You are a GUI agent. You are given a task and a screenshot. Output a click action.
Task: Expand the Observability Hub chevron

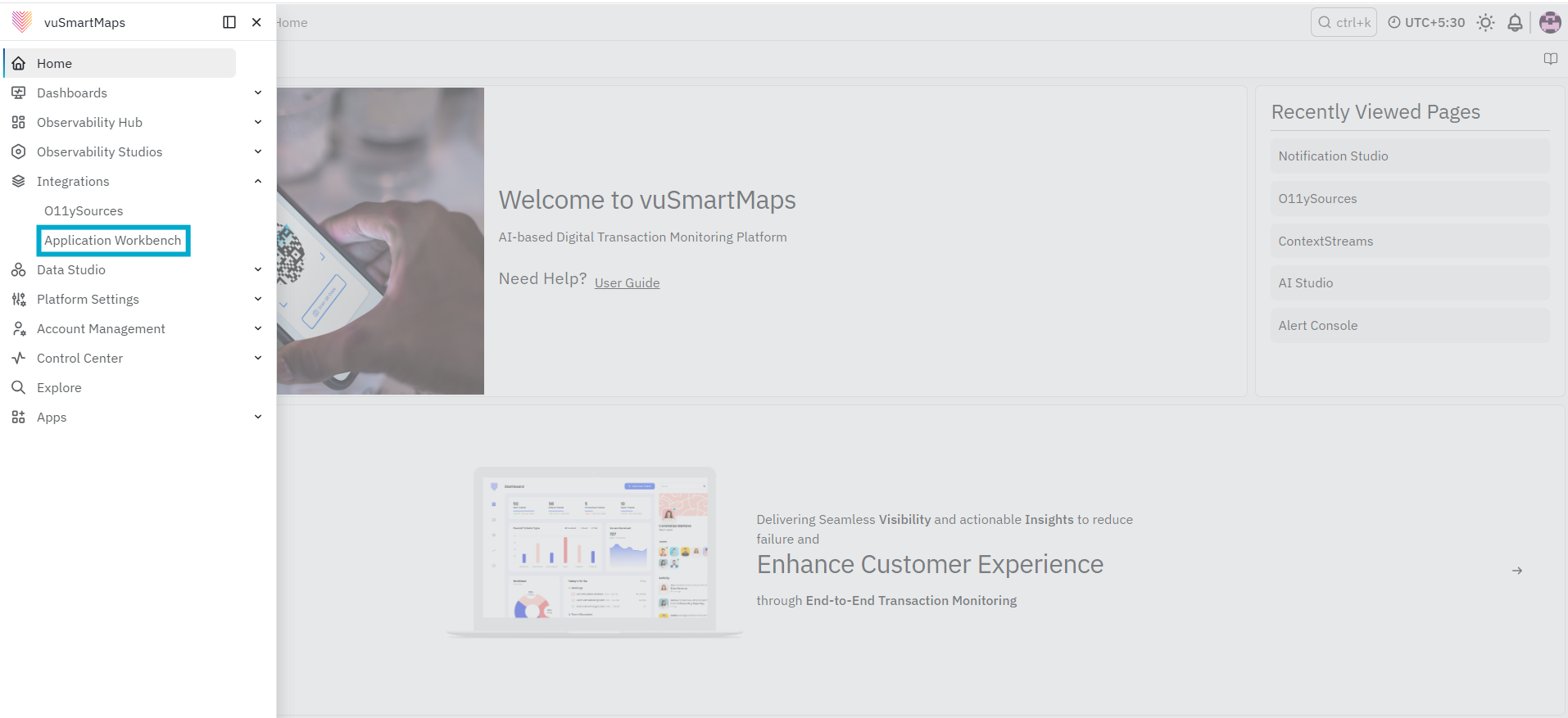pos(258,122)
